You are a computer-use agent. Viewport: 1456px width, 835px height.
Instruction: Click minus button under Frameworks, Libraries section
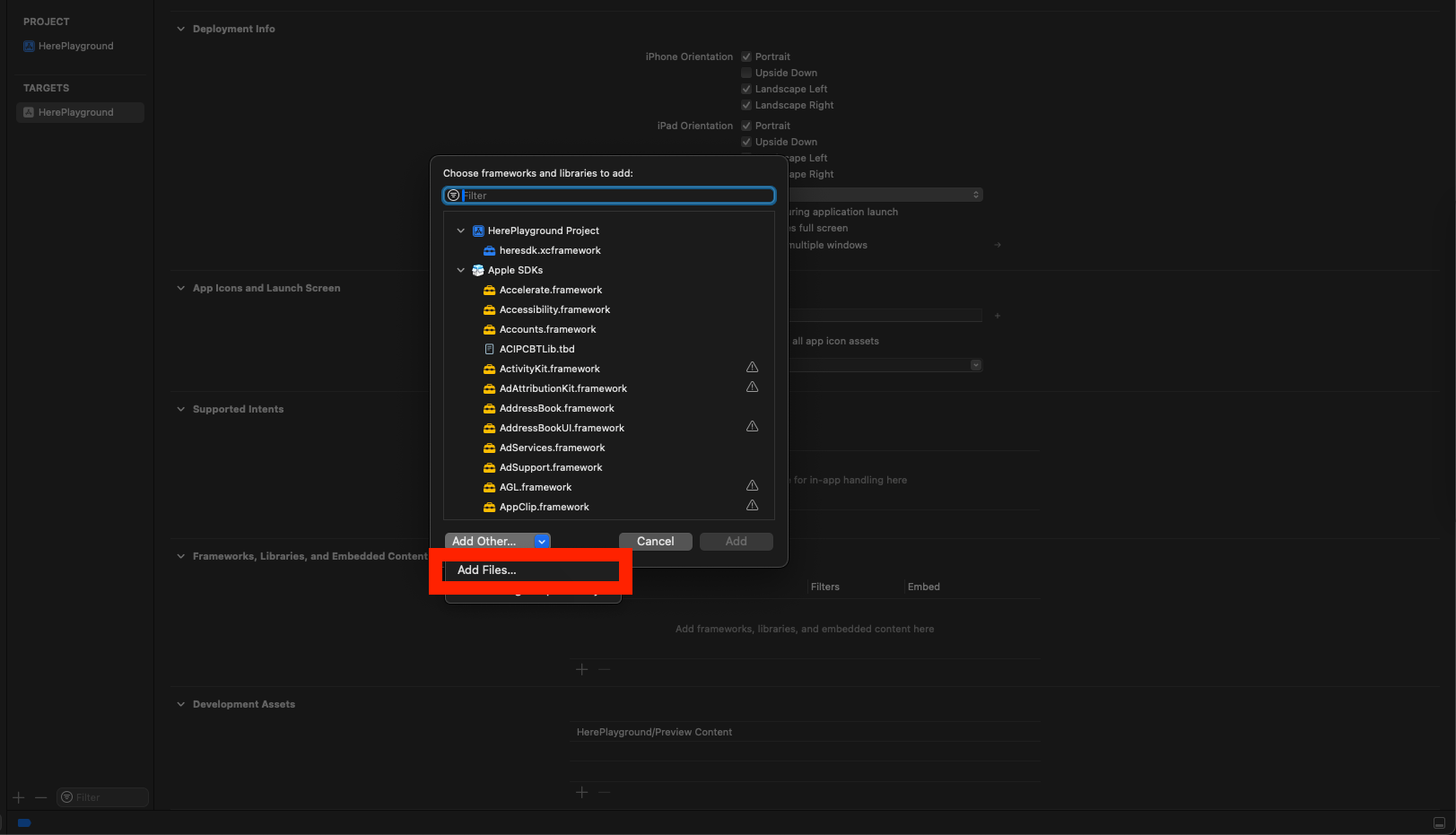click(605, 669)
